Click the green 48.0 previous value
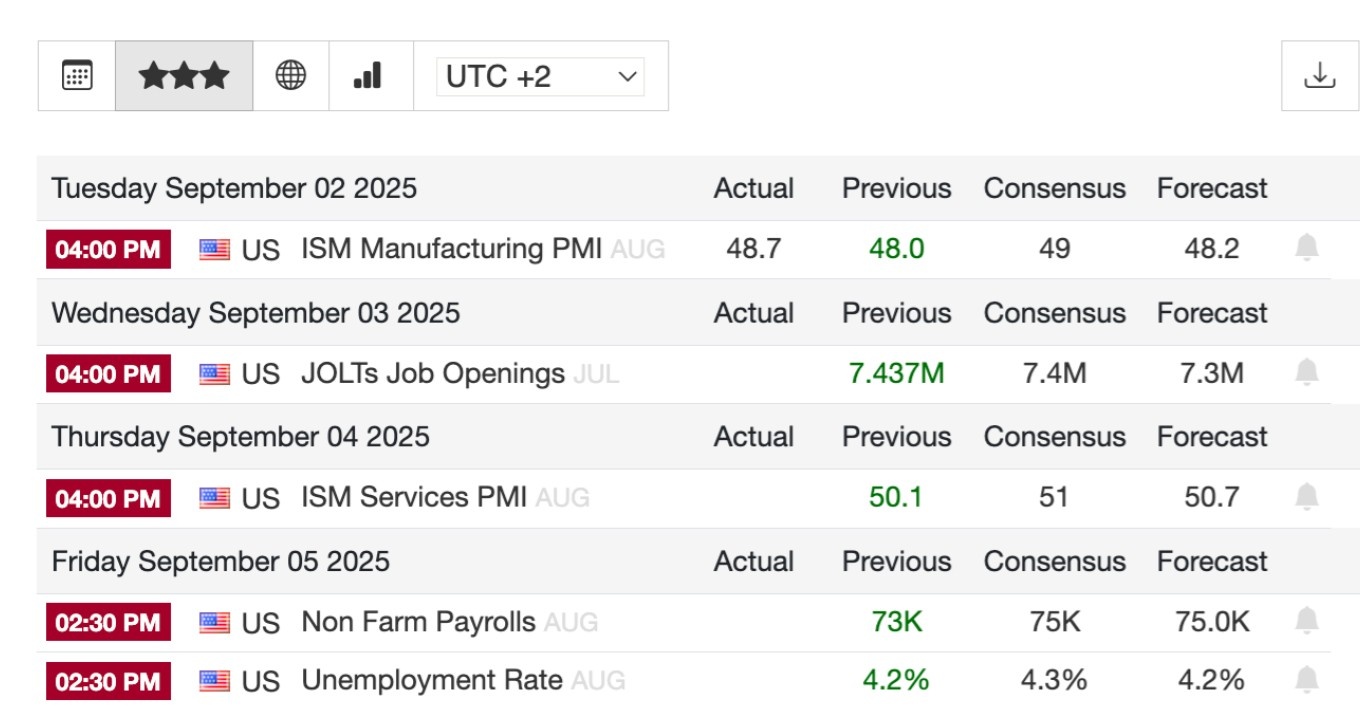The width and height of the screenshot is (1360, 707). (x=896, y=249)
